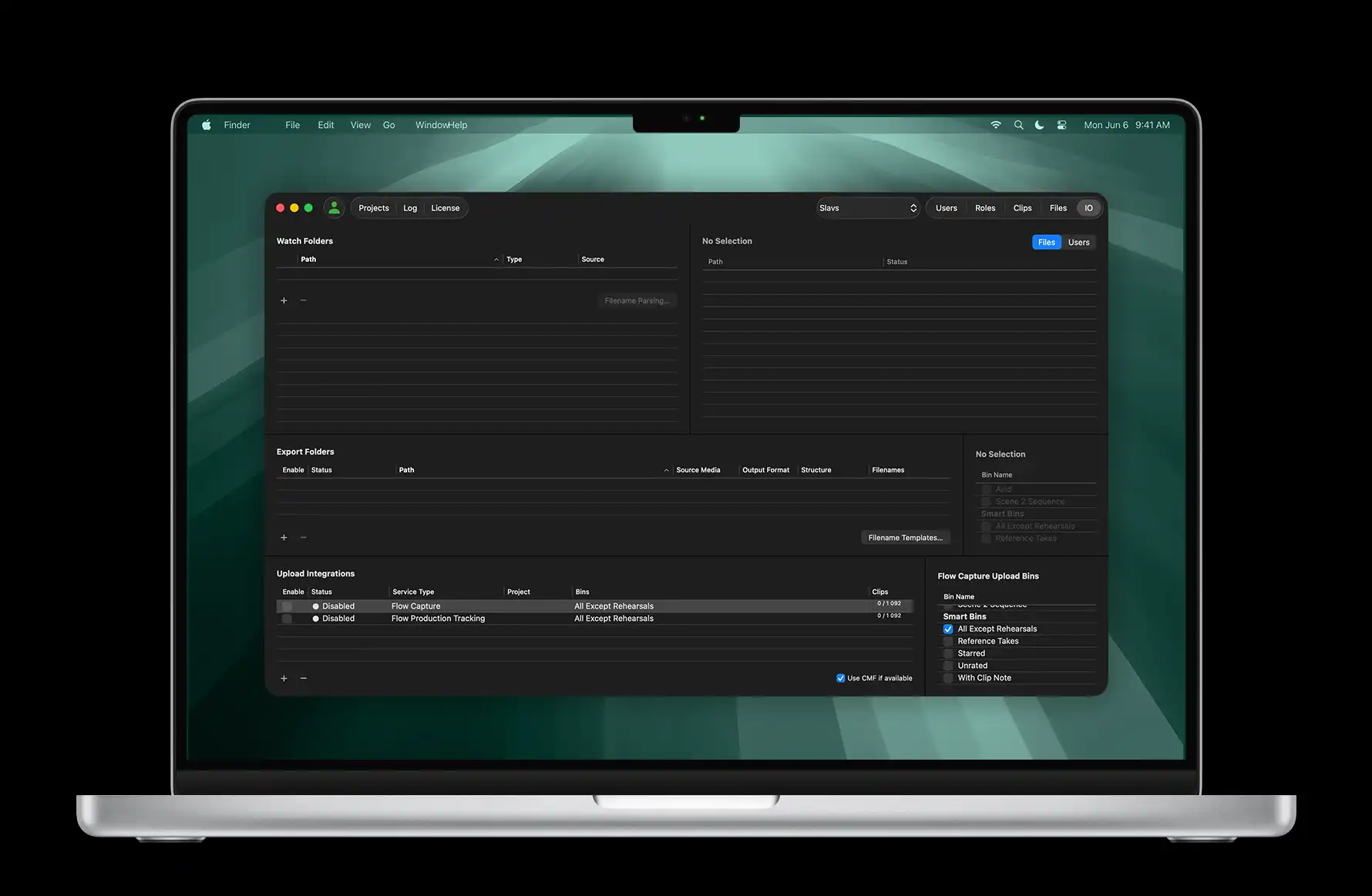Add a new export folder
Image resolution: width=1372 pixels, height=896 pixels.
[x=284, y=537]
